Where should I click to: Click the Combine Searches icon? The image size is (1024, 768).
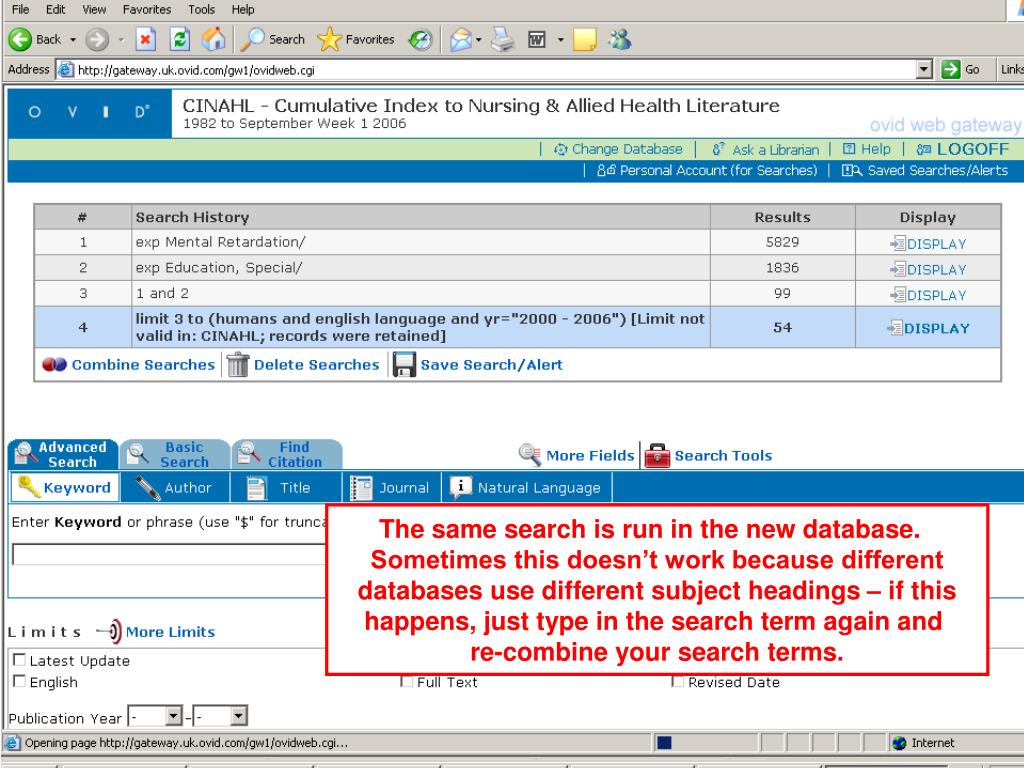click(54, 364)
